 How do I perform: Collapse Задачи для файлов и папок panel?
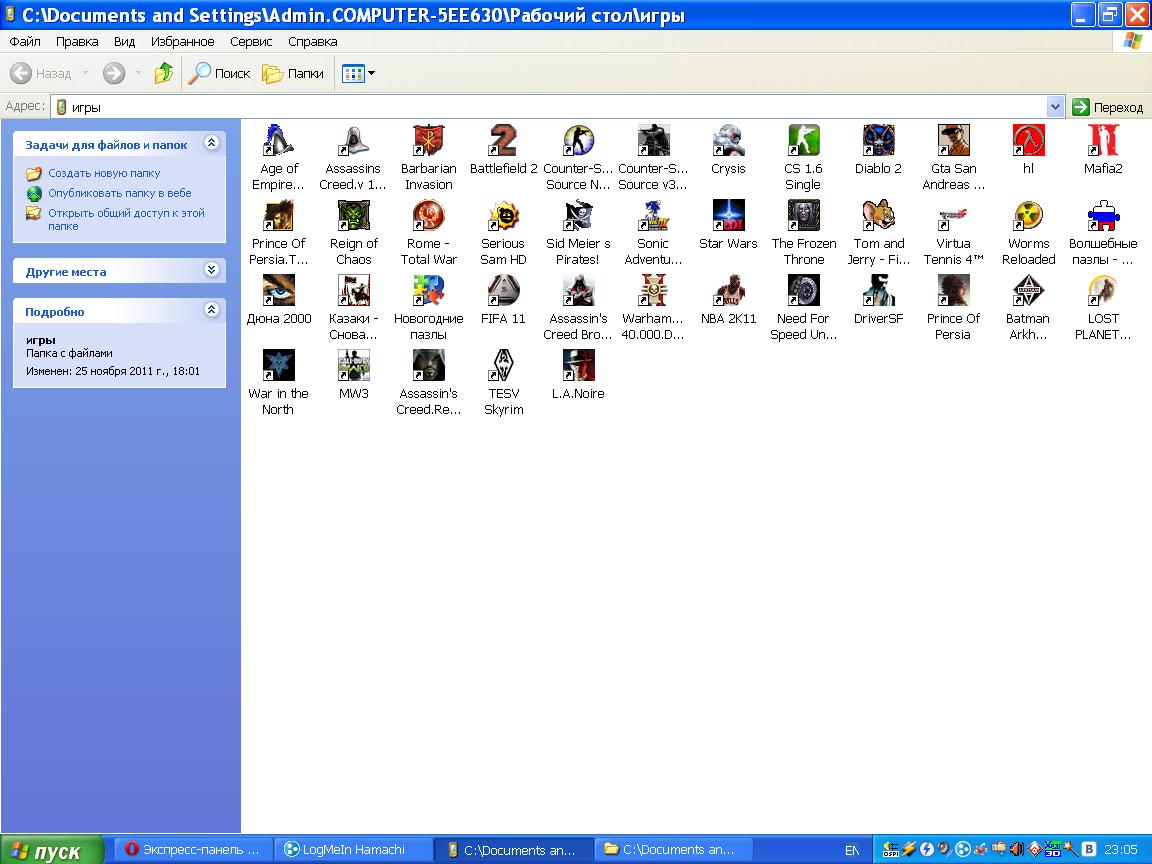pos(212,143)
